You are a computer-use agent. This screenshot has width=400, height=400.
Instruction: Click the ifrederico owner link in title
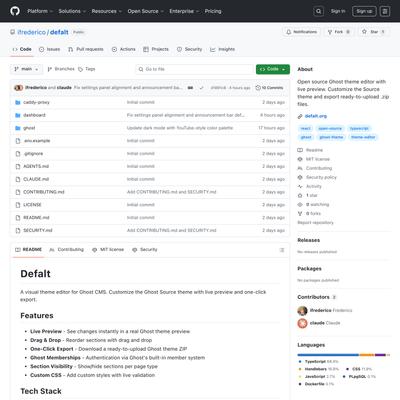[x=31, y=32]
